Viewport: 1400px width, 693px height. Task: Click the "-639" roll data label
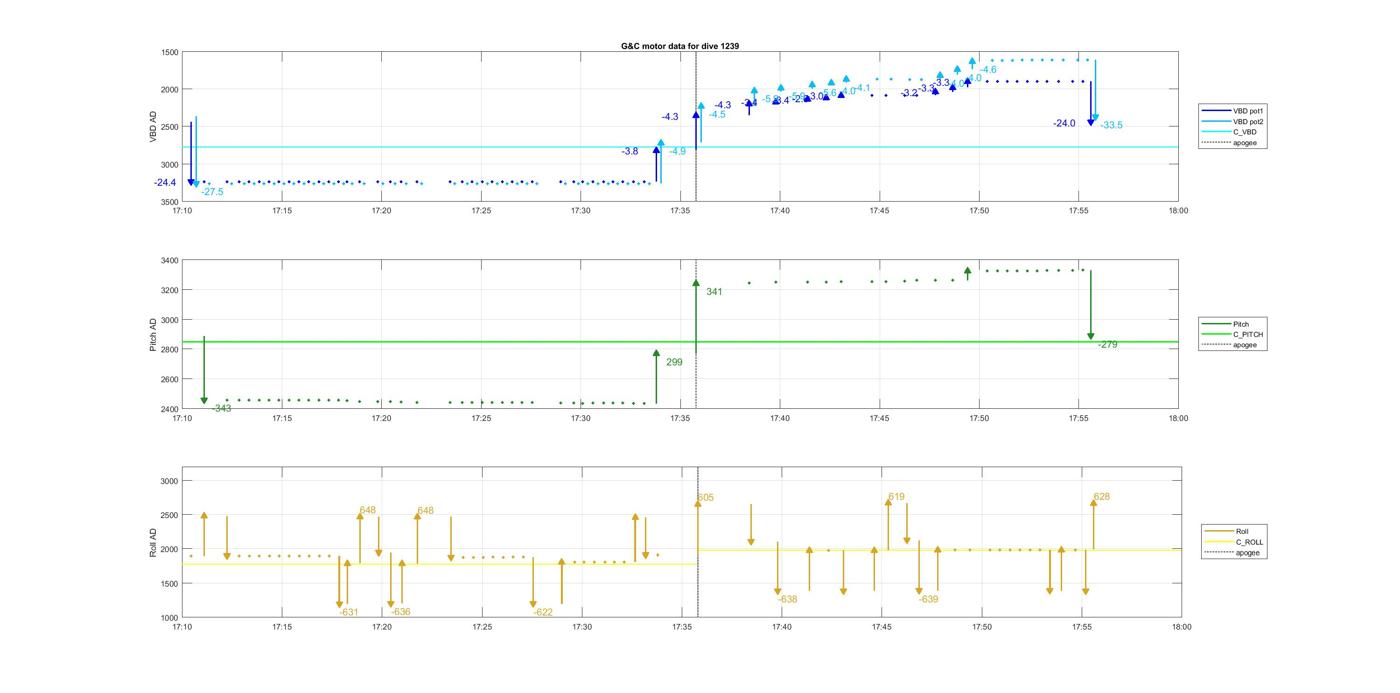click(928, 599)
